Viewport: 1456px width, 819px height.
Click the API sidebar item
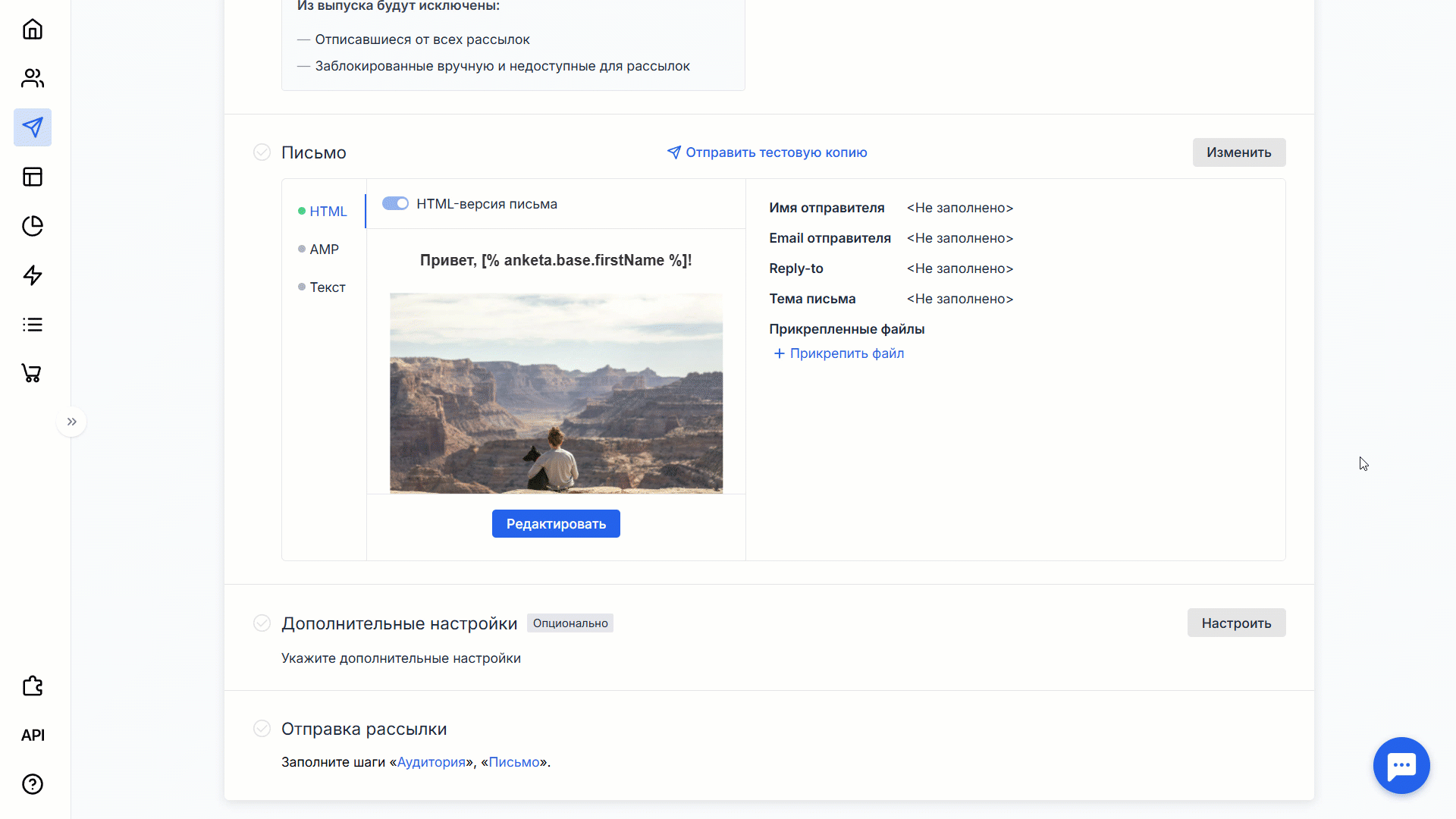coord(33,735)
